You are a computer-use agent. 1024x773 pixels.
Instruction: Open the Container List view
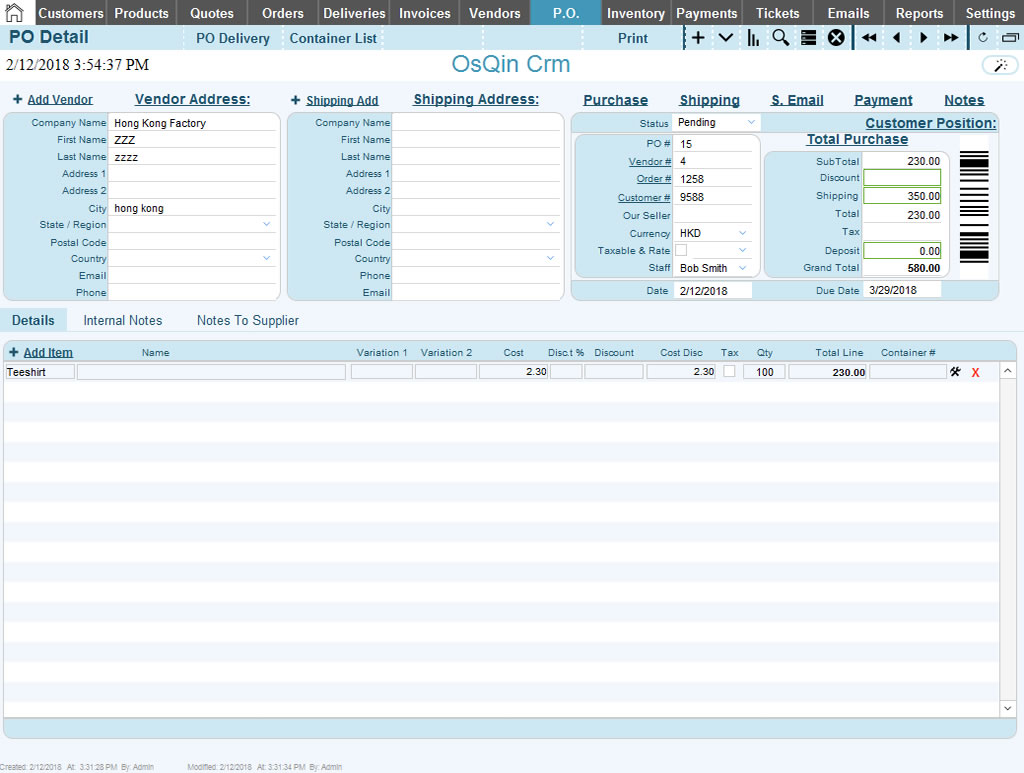pos(333,39)
